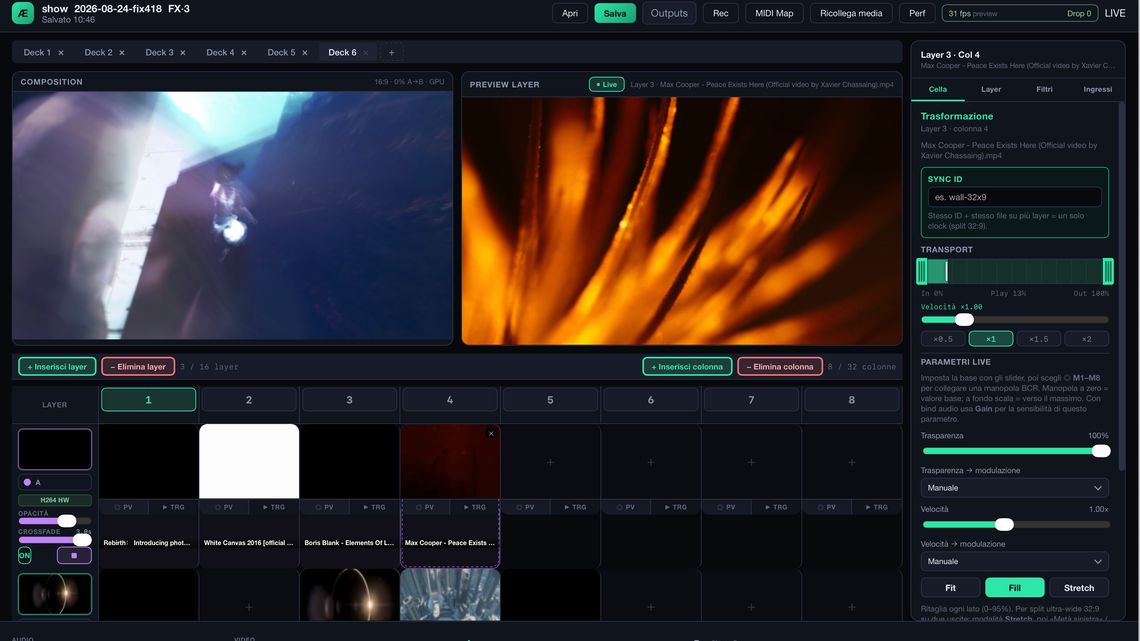
Task: Choose Stretch scaling mode
Action: pos(1079,588)
